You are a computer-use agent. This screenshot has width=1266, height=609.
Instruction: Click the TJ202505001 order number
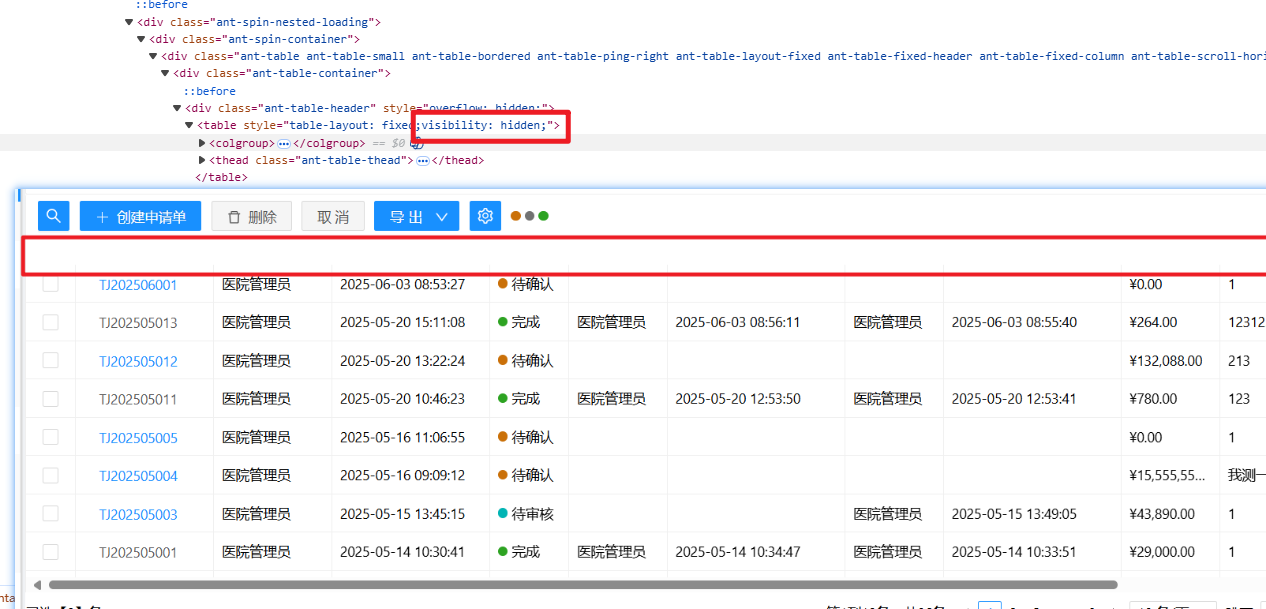tap(138, 552)
